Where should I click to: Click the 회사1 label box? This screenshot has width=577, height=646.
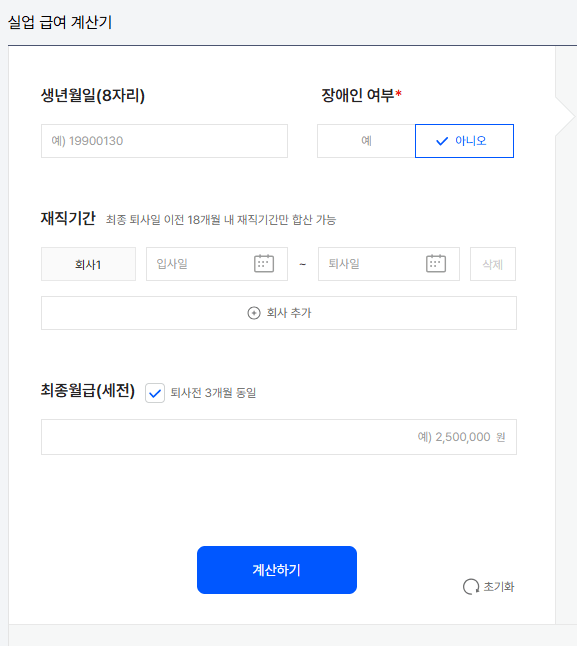click(89, 264)
